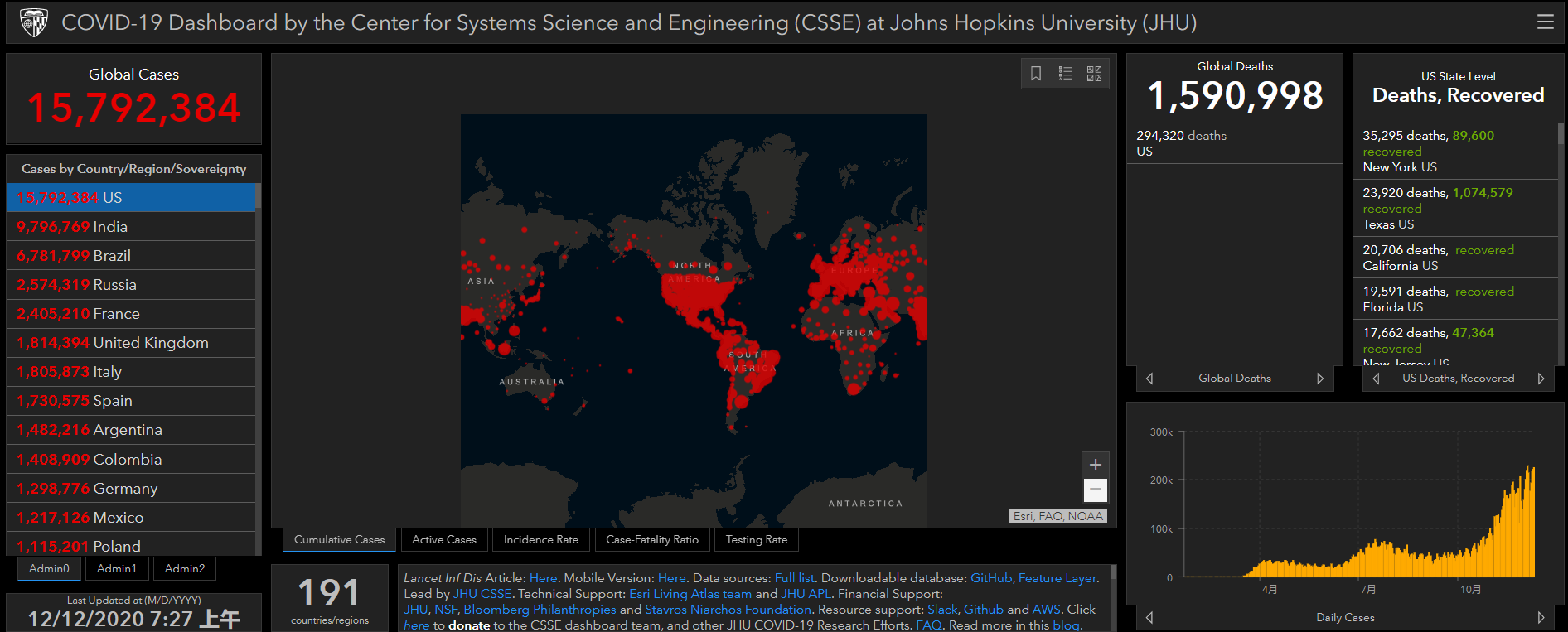The image size is (1568, 632).
Task: Click the Esri, FAO, NOAA map attribution
Action: pos(1058,516)
